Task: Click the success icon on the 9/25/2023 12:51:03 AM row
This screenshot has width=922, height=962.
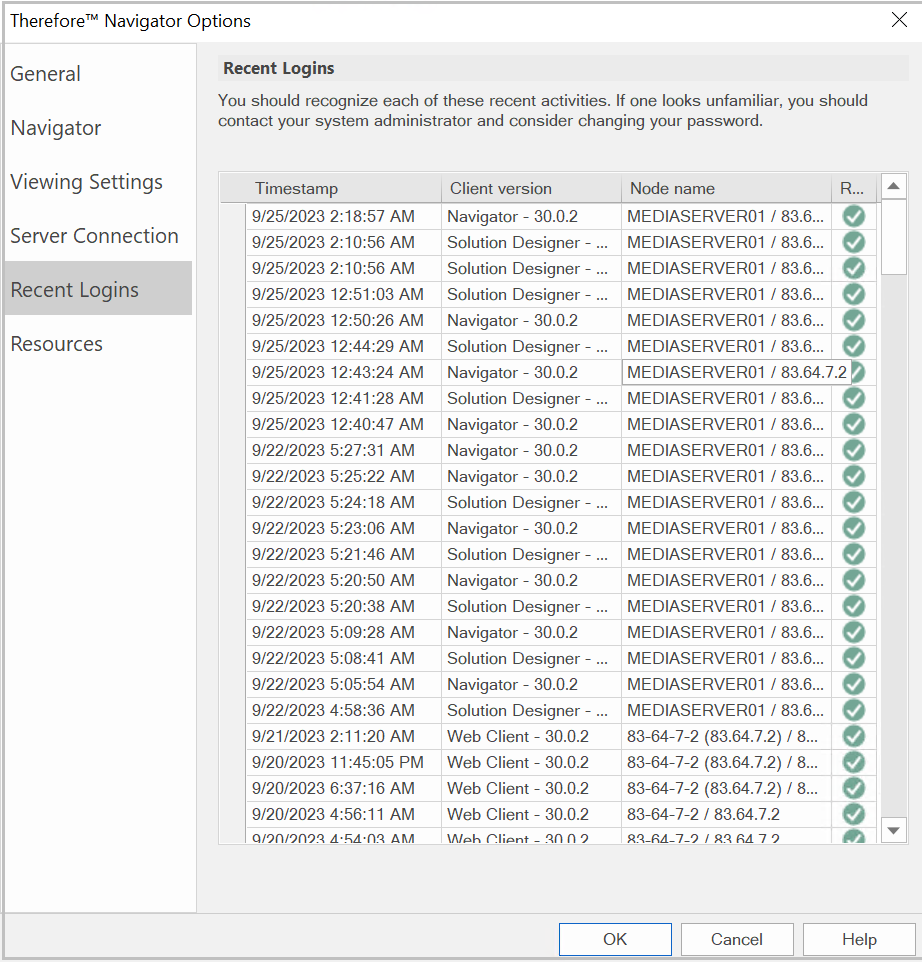Action: (854, 294)
